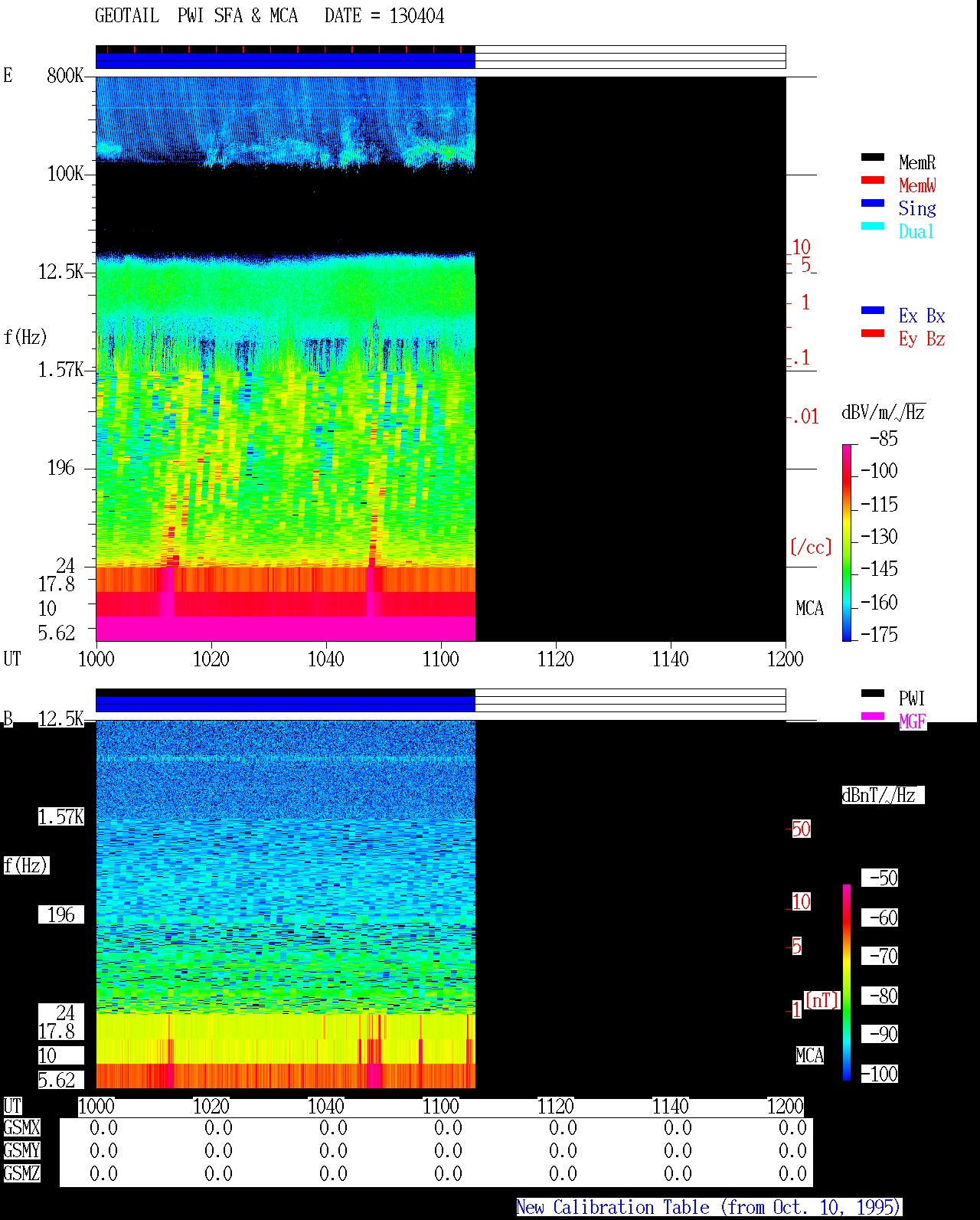
Task: Click the -85 value on the E color scale
Action: [884, 439]
